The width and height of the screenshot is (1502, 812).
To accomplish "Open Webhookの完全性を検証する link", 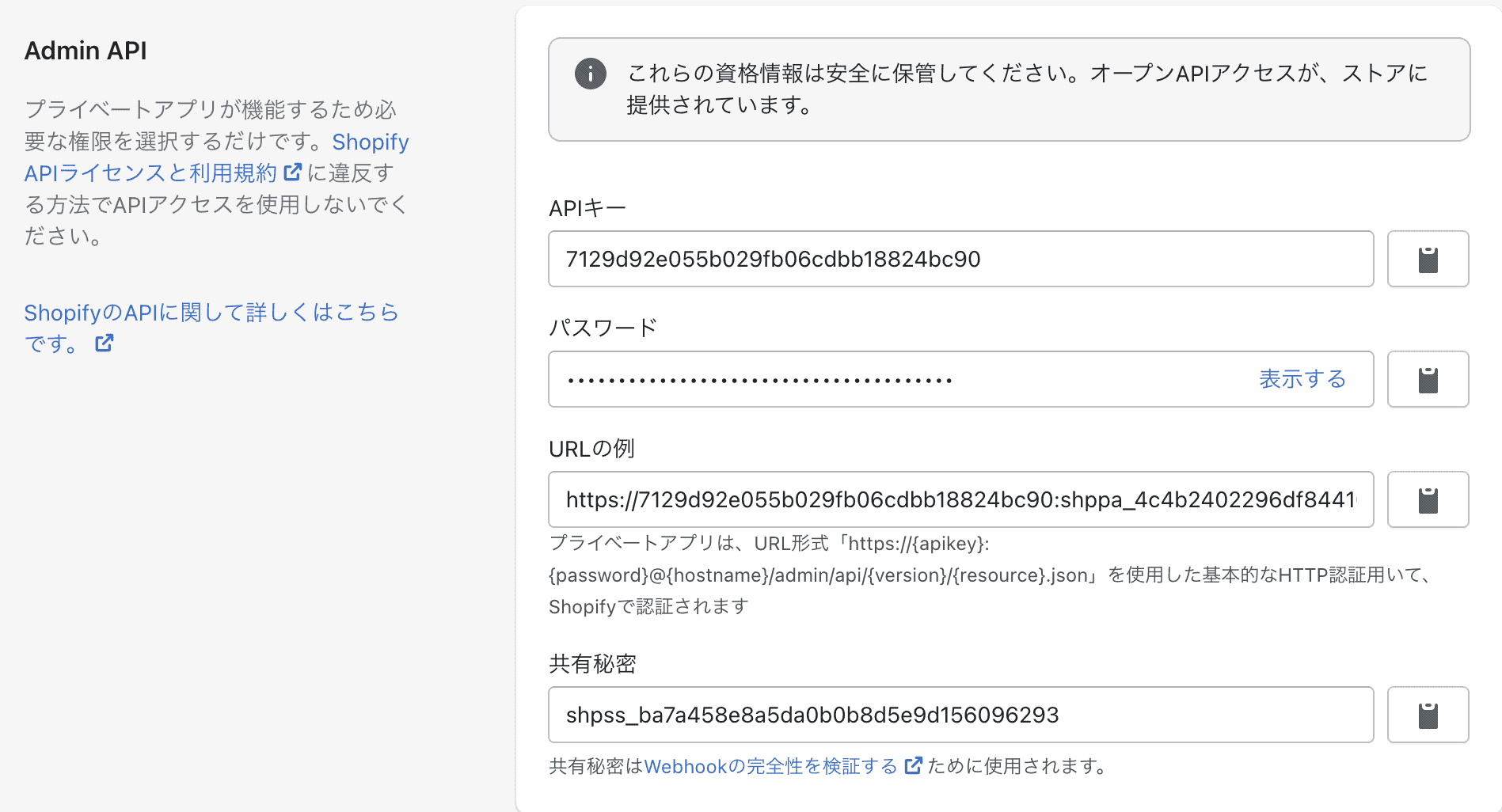I will [770, 766].
